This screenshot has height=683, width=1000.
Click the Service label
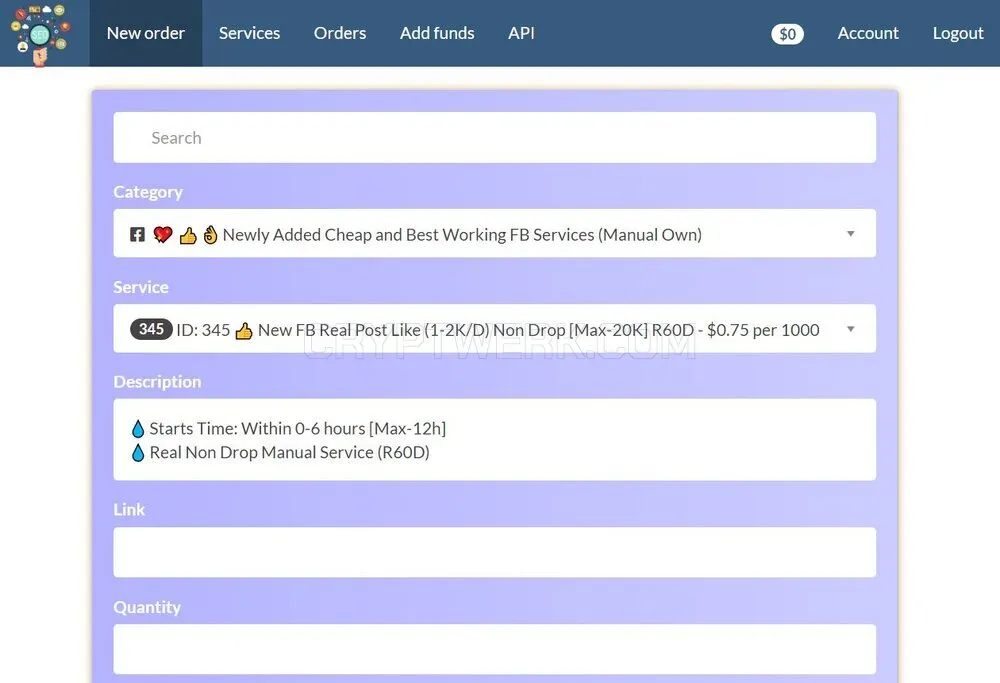141,287
